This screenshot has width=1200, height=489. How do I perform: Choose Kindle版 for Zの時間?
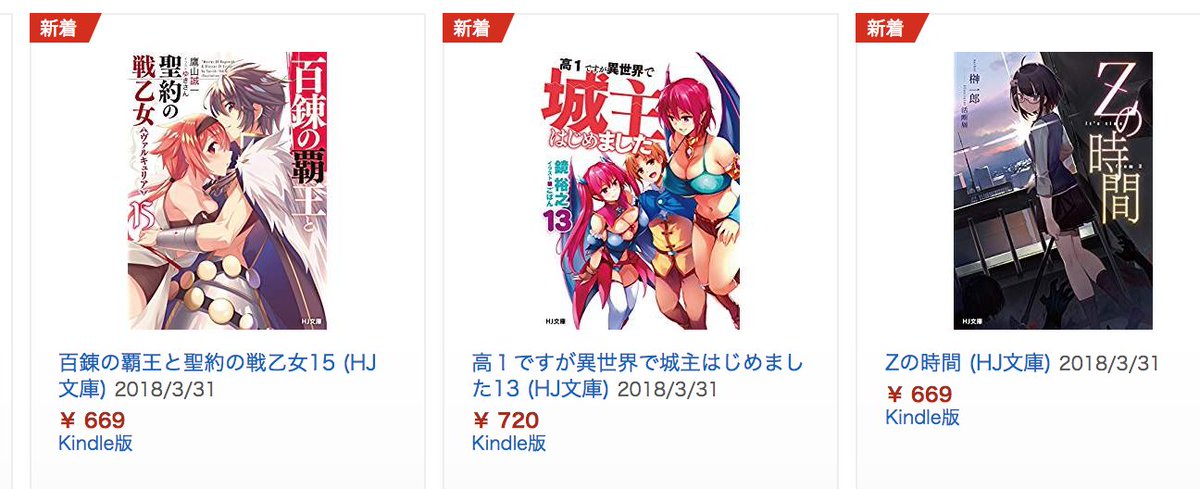922,417
